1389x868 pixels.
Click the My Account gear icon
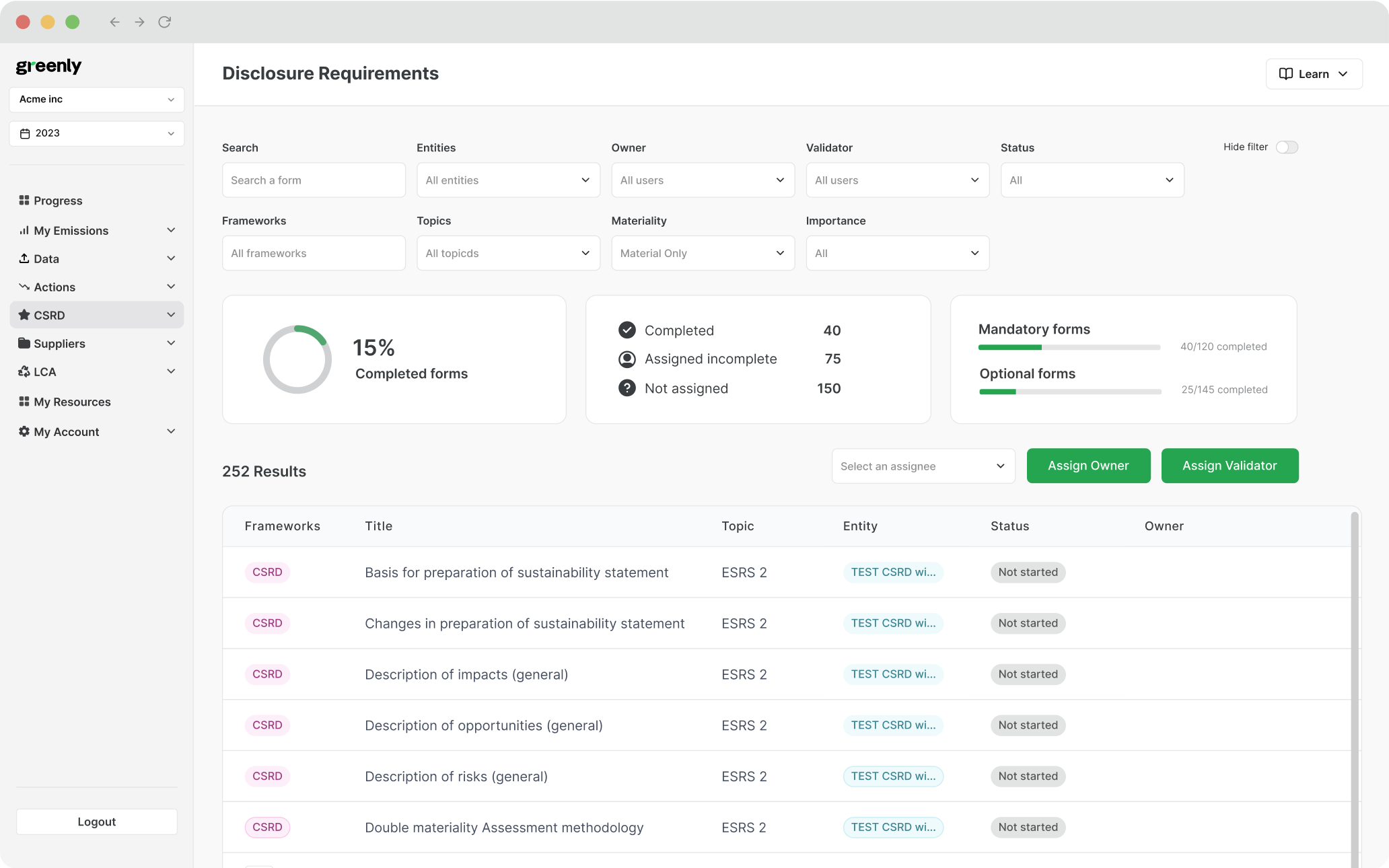click(24, 431)
